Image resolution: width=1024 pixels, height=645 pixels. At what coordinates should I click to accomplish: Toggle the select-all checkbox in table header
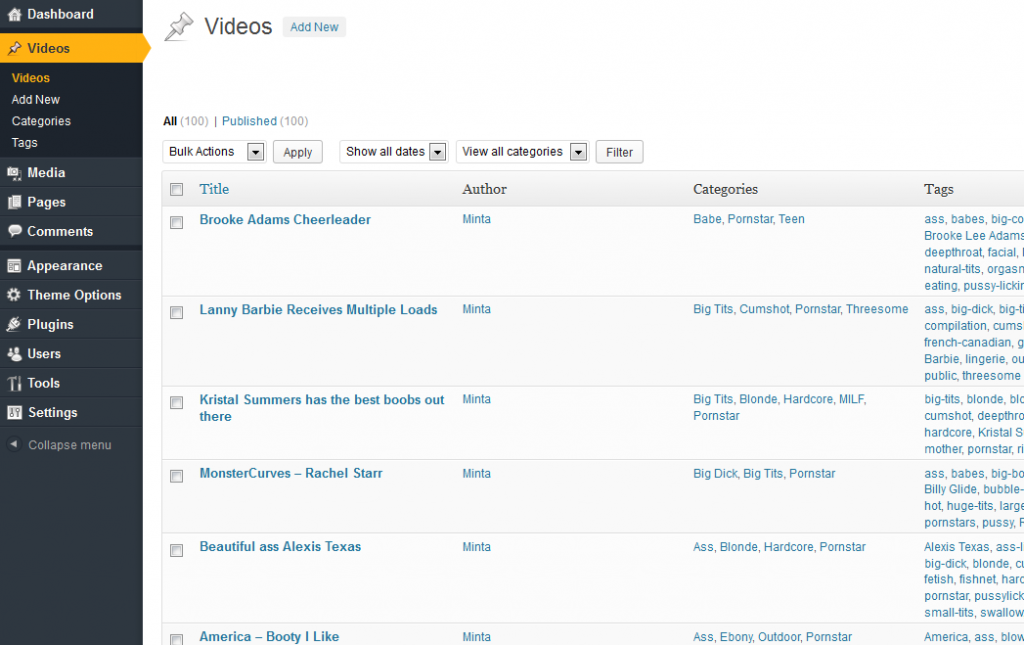pyautogui.click(x=177, y=190)
